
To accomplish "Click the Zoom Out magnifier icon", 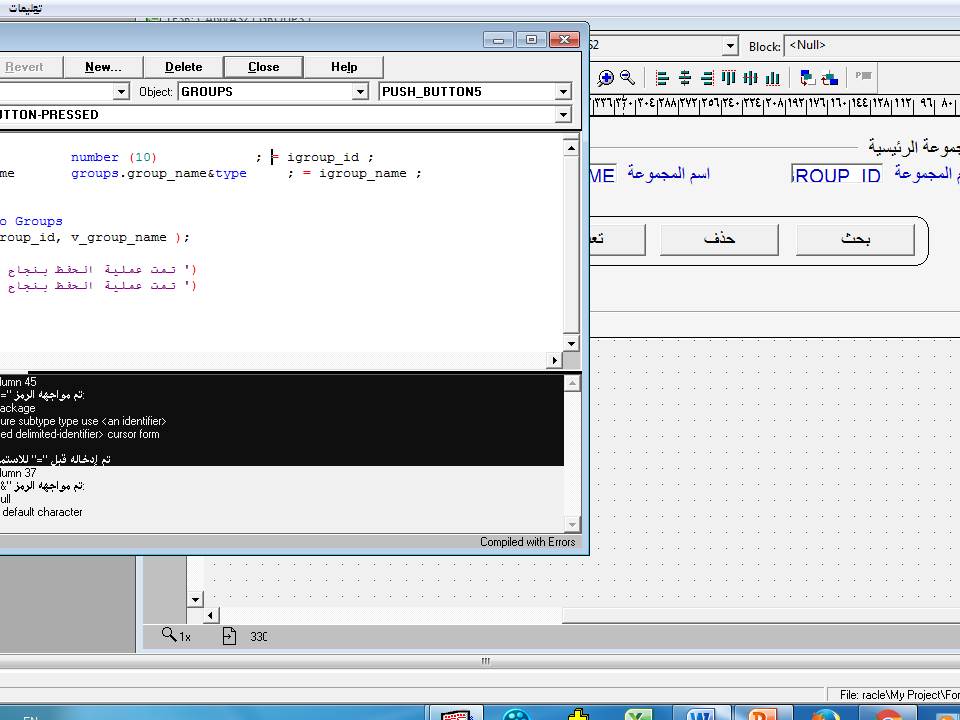I will click(627, 78).
